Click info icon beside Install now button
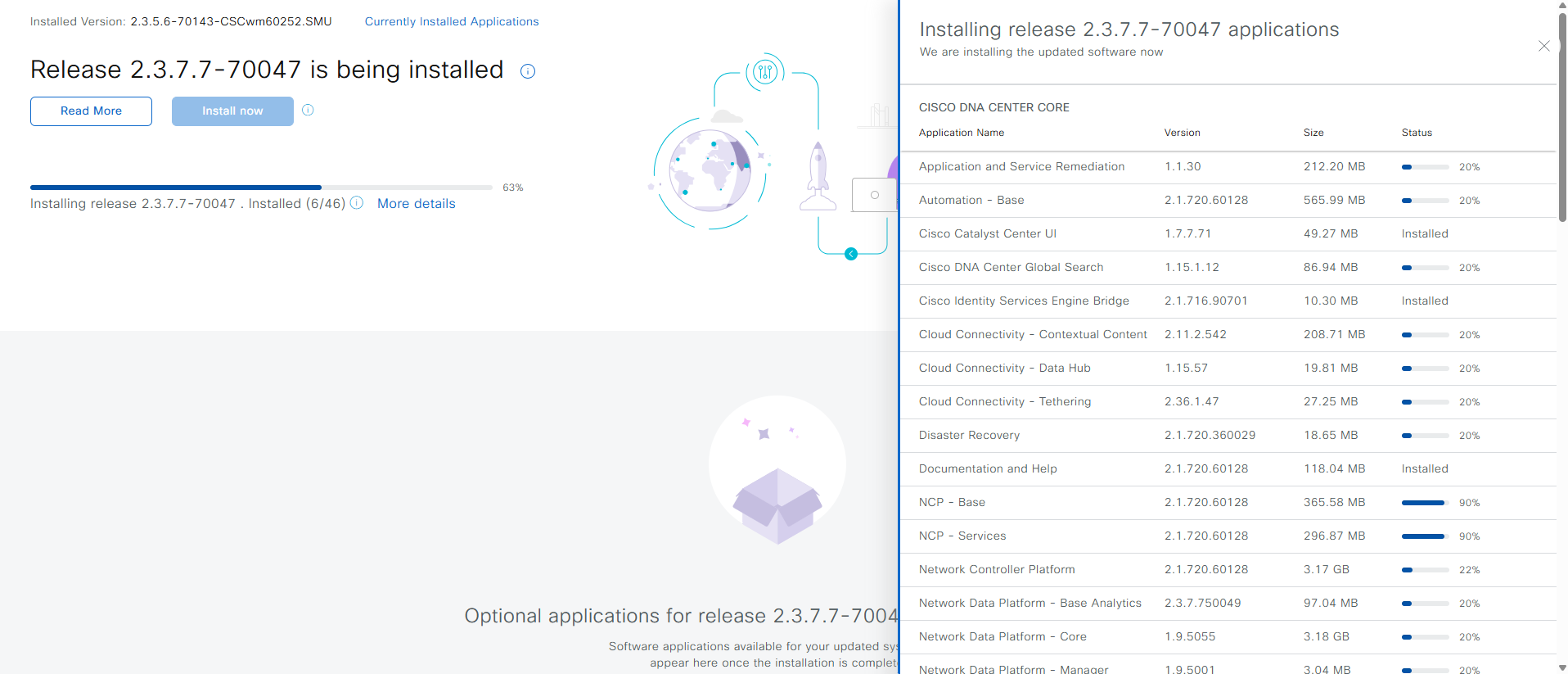The image size is (1568, 674). pos(308,110)
